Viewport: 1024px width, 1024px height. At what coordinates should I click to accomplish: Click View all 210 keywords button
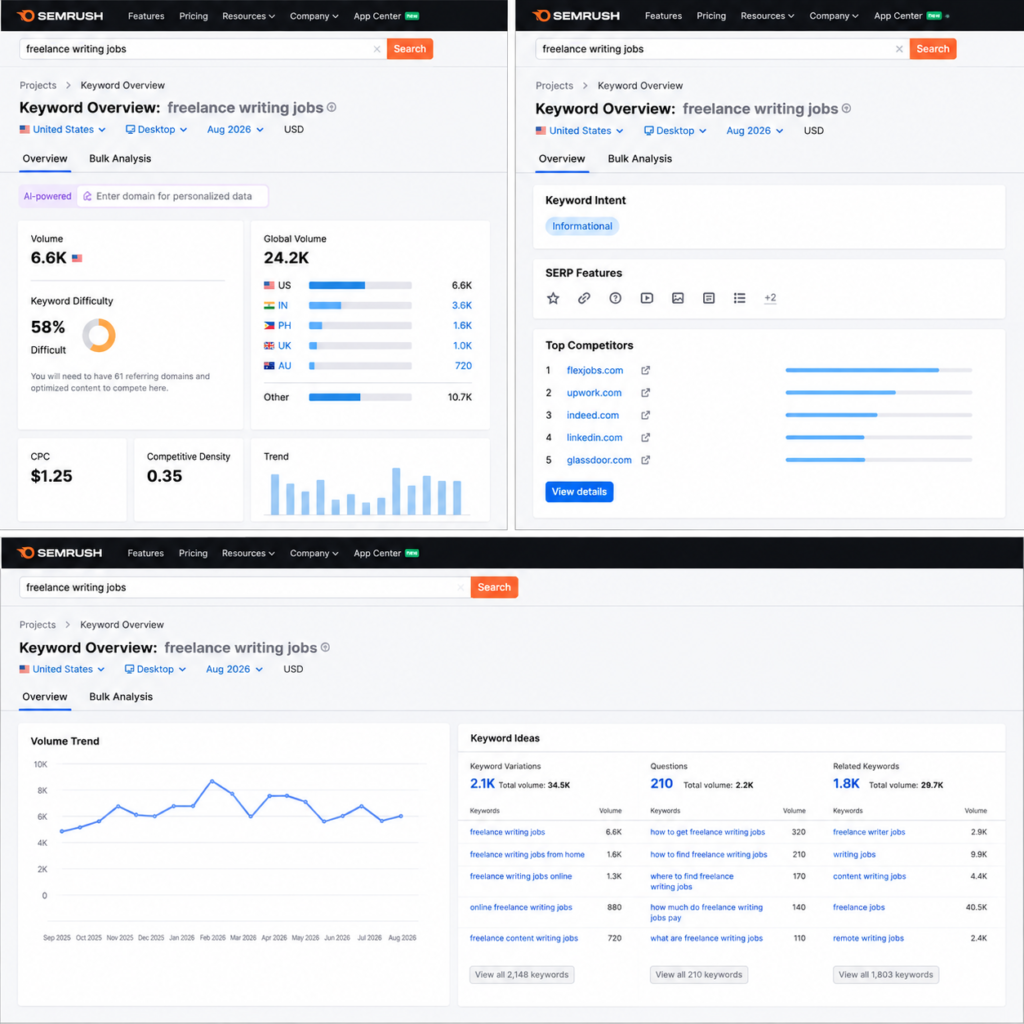coord(699,974)
